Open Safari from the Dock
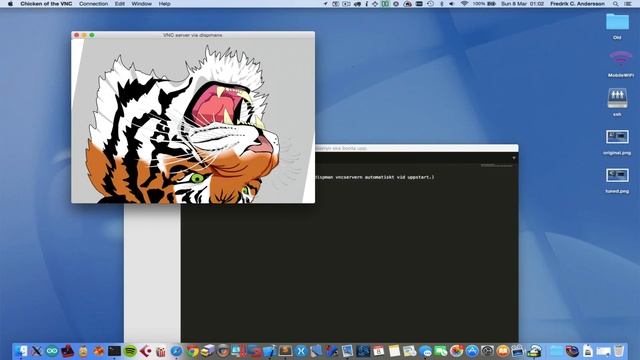This screenshot has height=360, width=640. [x=176, y=351]
